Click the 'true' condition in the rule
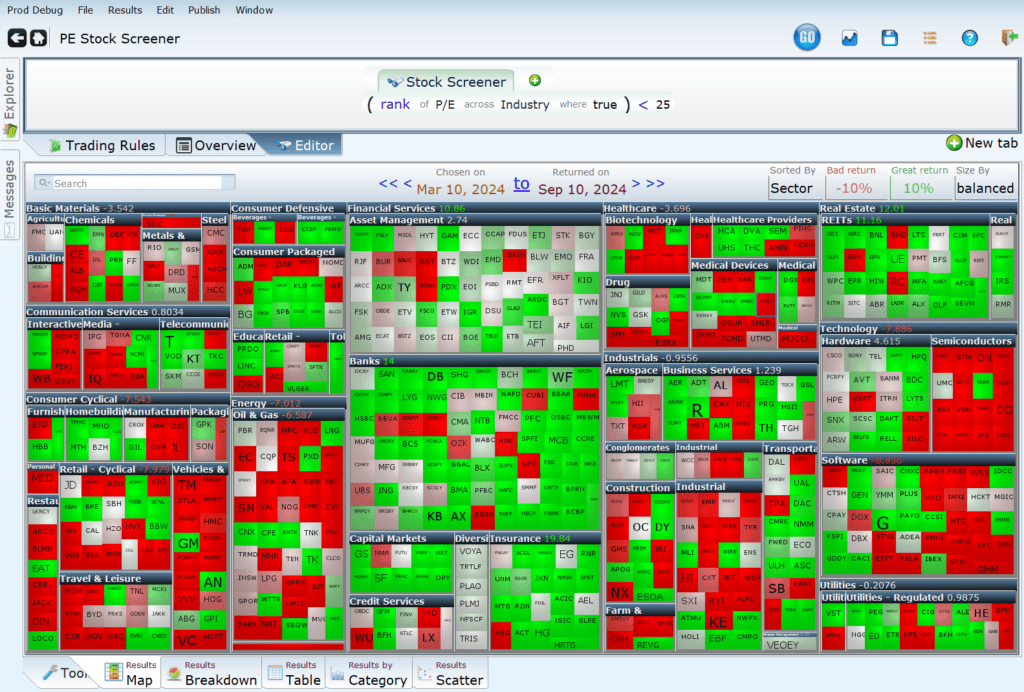Screen dimensions: 1024x692 [x=605, y=104]
